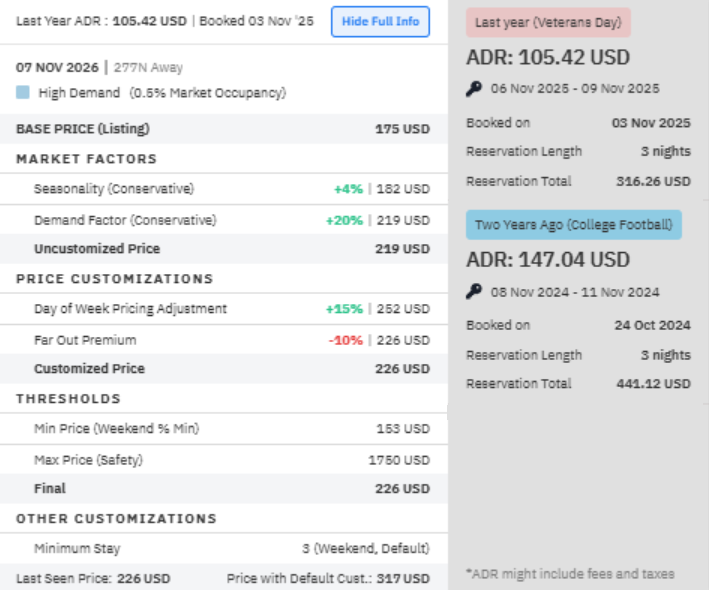This screenshot has height=590, width=709.
Task: Click the key icon beside 08 Nov 2024 dates
Action: coord(474,293)
